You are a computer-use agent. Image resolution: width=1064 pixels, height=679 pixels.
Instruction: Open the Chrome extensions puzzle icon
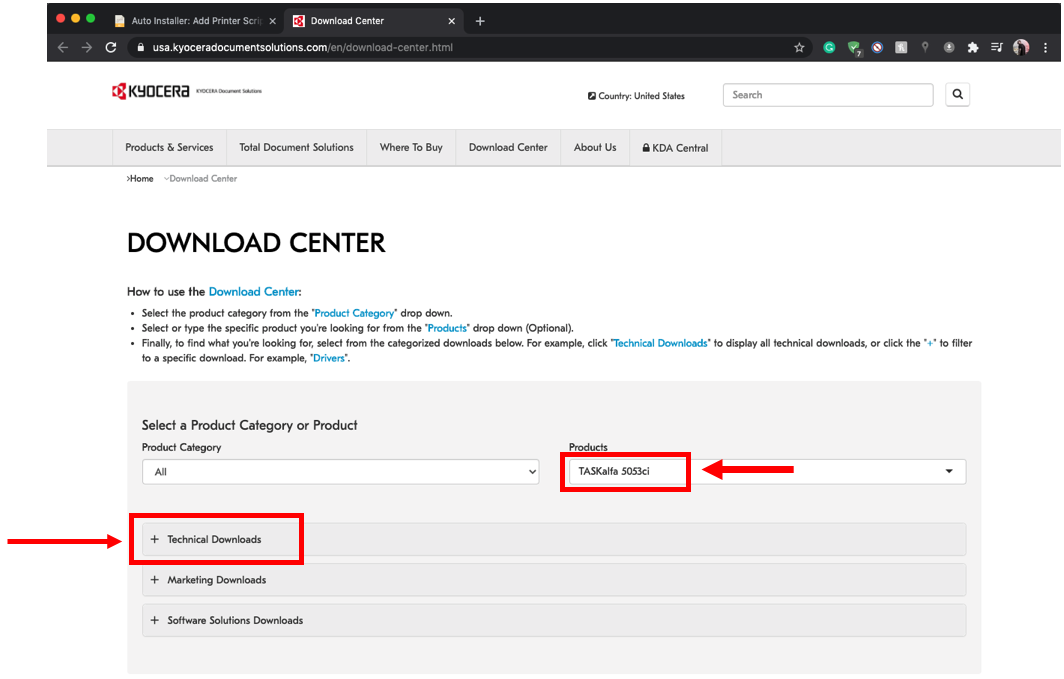coord(972,47)
